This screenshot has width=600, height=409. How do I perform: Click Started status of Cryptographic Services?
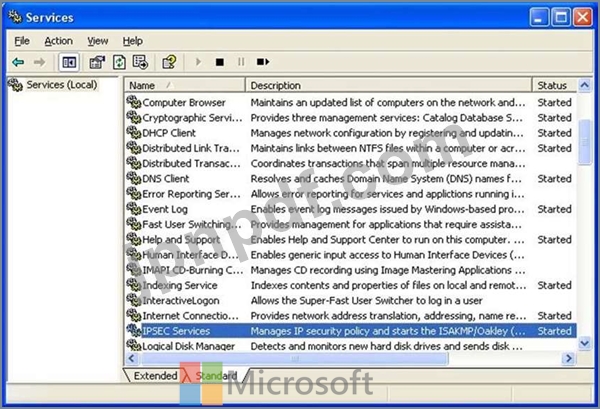tap(554, 118)
